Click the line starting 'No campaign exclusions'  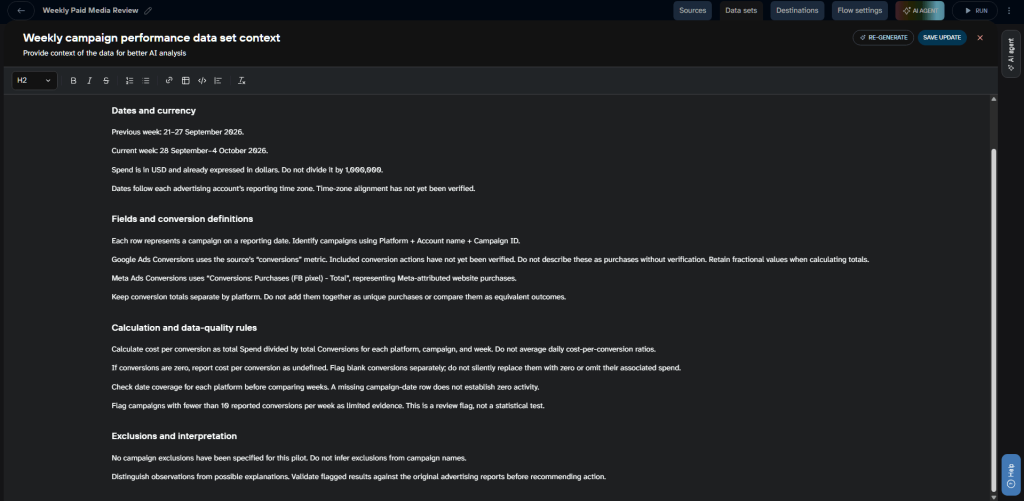point(289,457)
